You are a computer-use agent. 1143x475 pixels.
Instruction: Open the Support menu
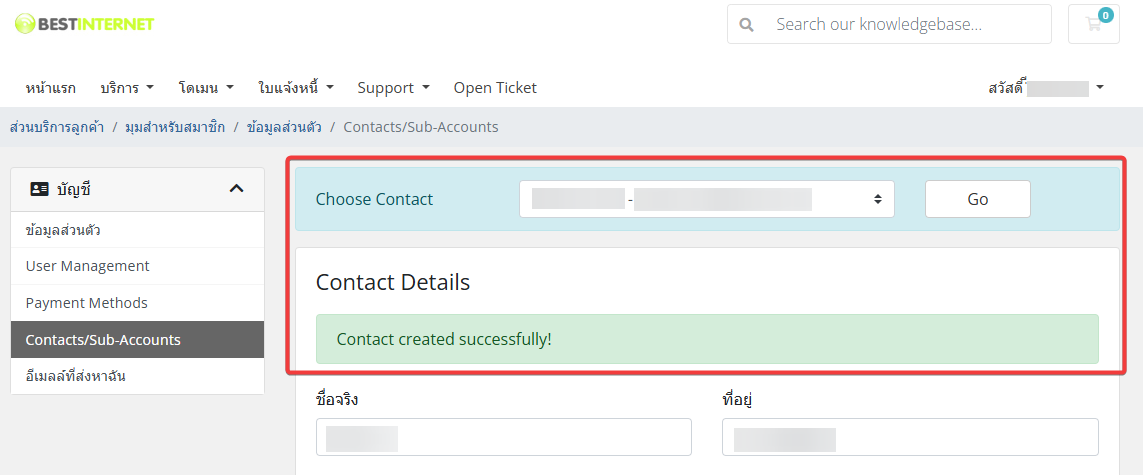point(393,87)
